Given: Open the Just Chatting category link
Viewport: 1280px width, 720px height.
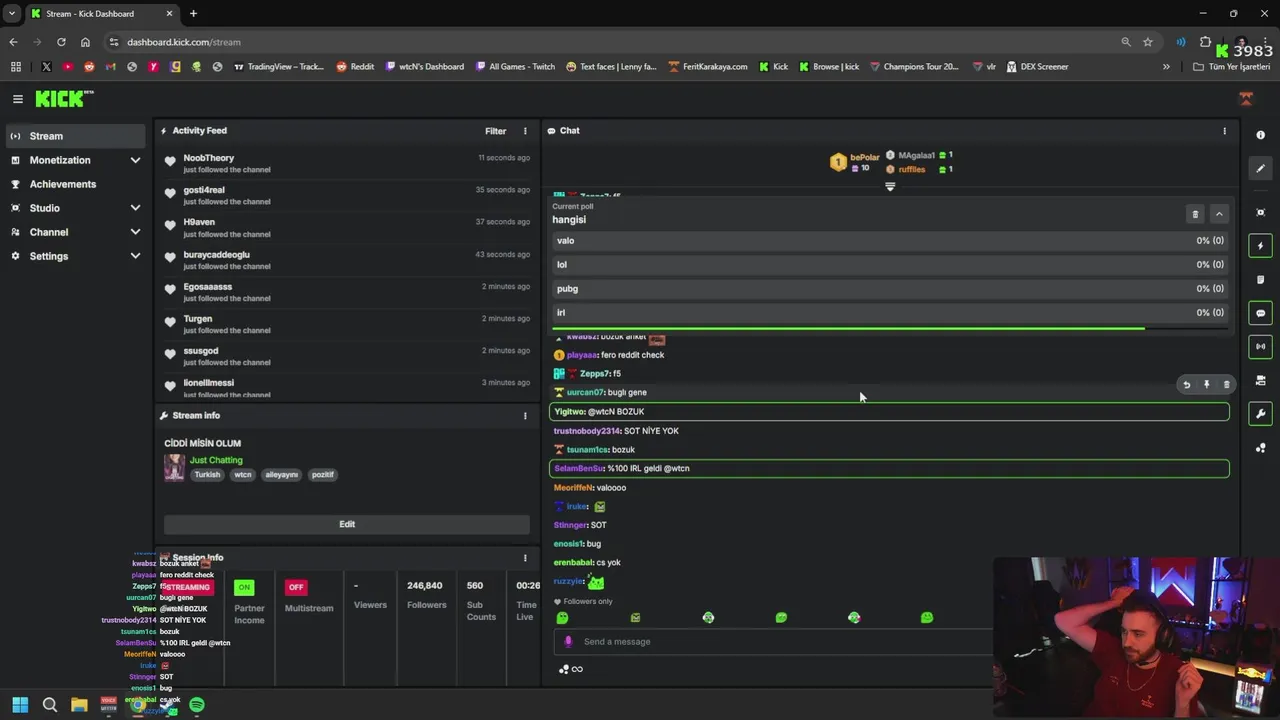Looking at the screenshot, I should click(x=216, y=460).
